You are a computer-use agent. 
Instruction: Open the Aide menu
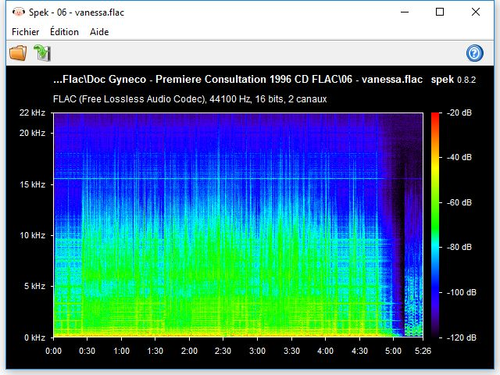(99, 32)
